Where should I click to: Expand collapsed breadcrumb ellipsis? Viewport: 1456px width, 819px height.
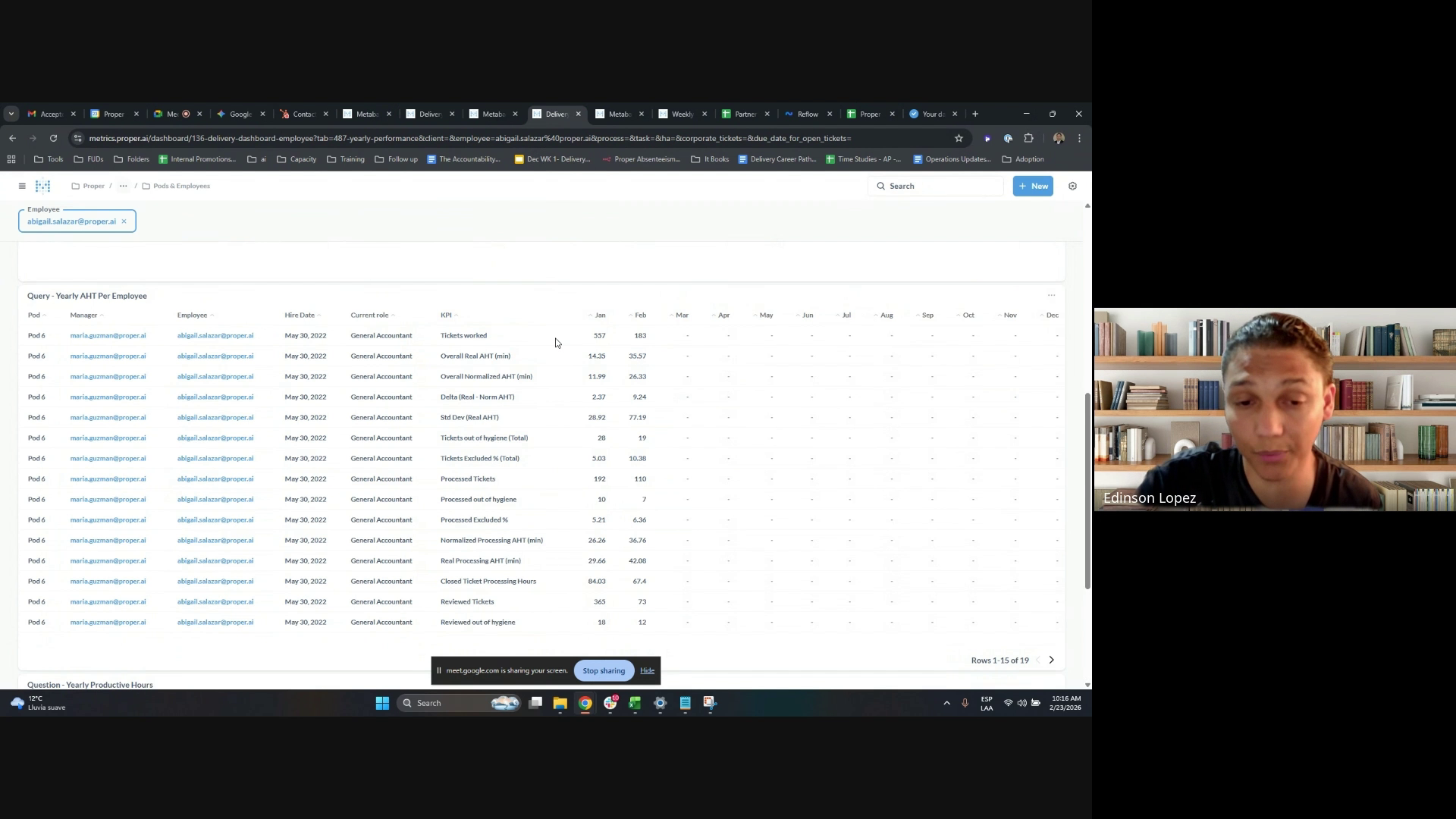tap(123, 186)
